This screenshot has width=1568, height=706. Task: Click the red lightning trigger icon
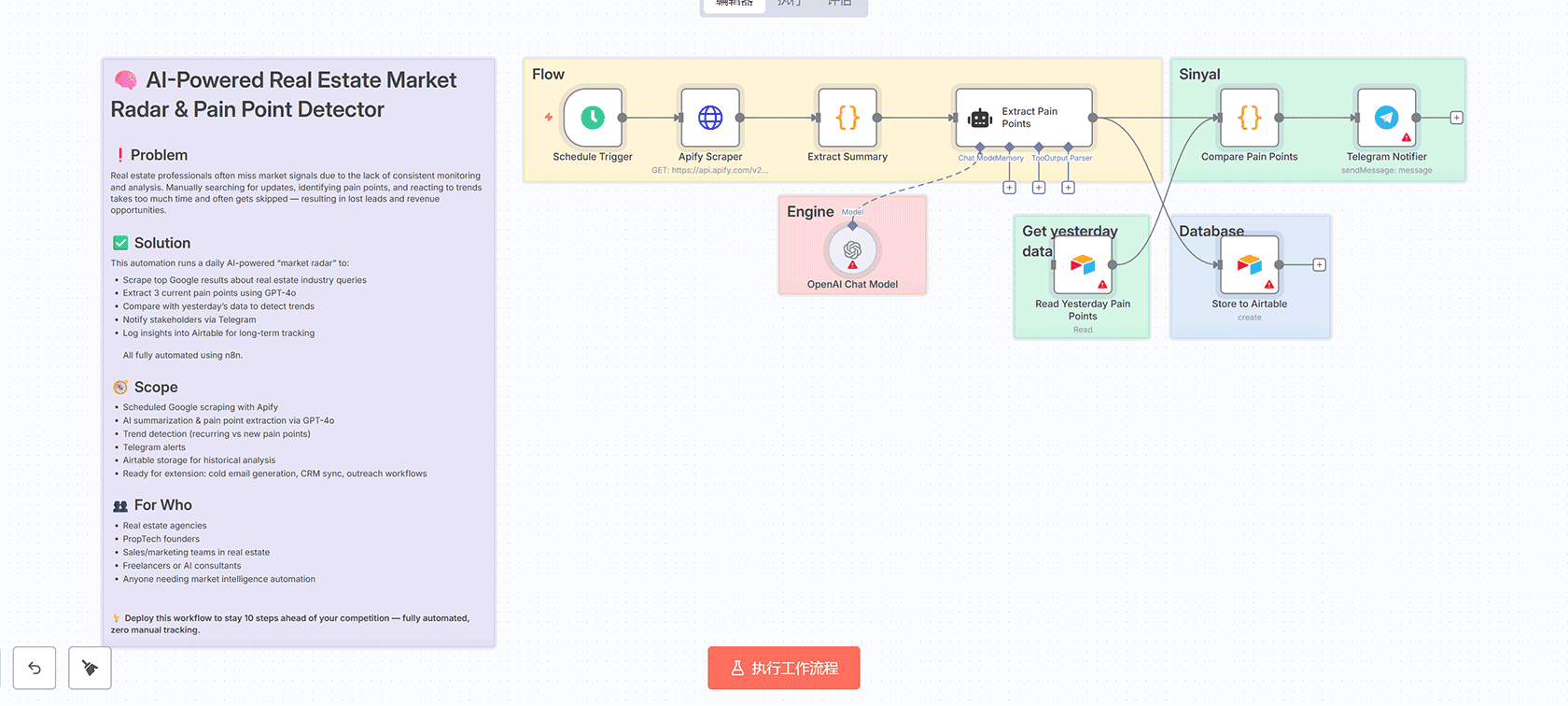549,118
